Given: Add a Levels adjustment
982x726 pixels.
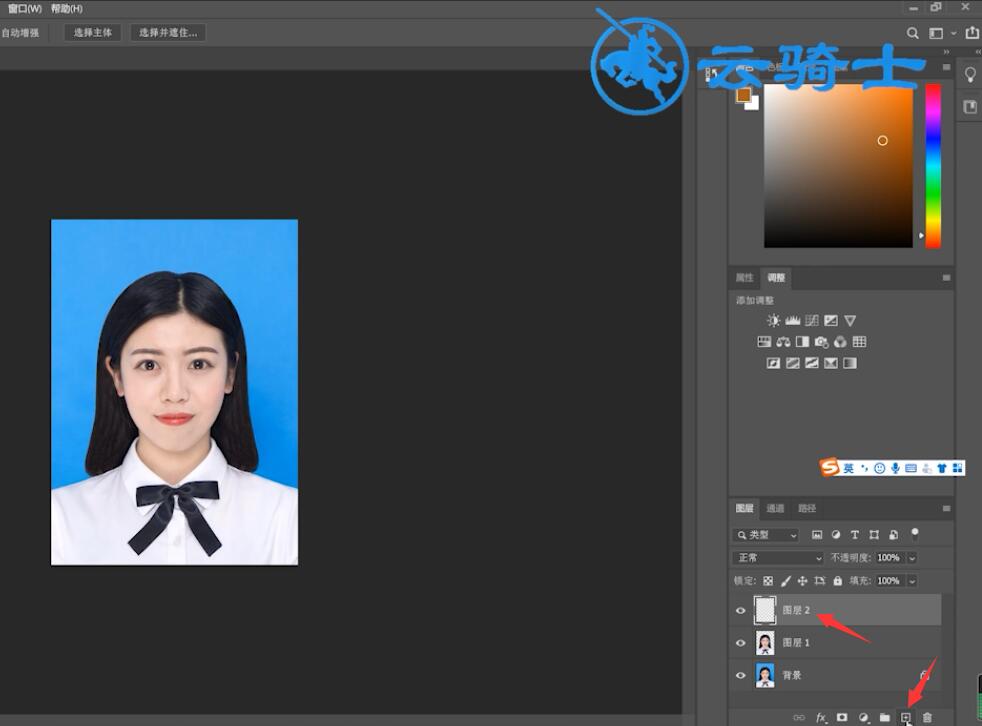Looking at the screenshot, I should point(793,321).
